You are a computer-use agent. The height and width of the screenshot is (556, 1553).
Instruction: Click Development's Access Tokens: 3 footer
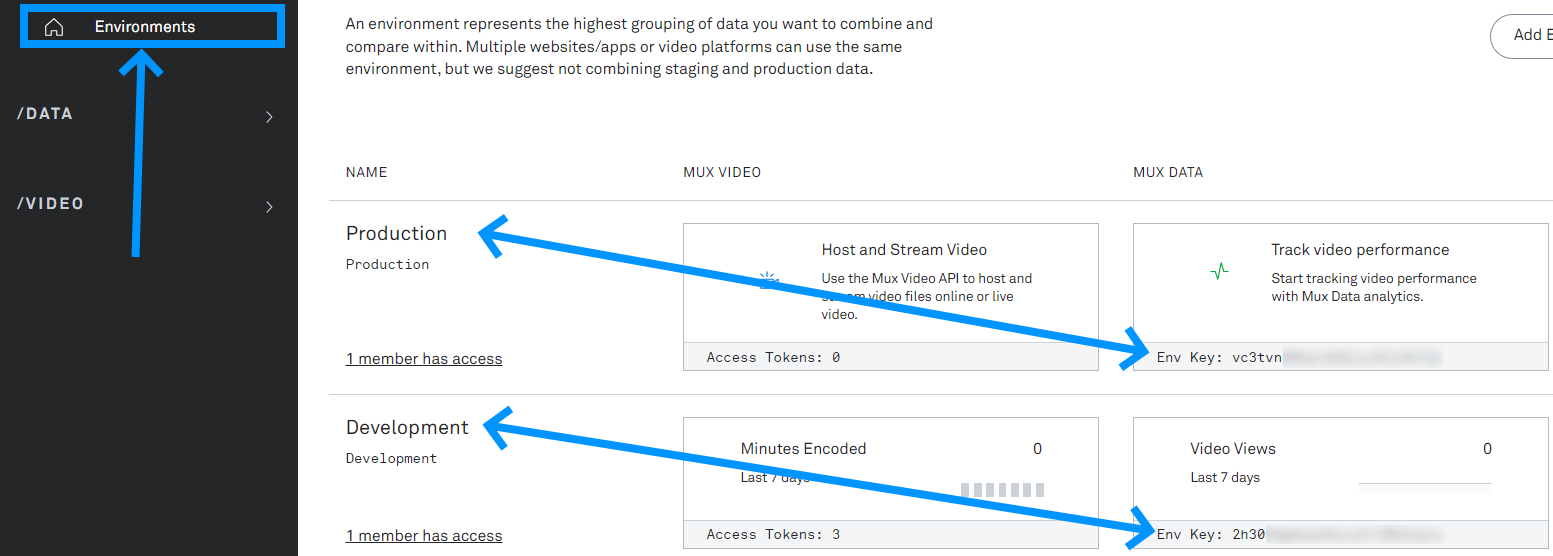tap(891, 534)
